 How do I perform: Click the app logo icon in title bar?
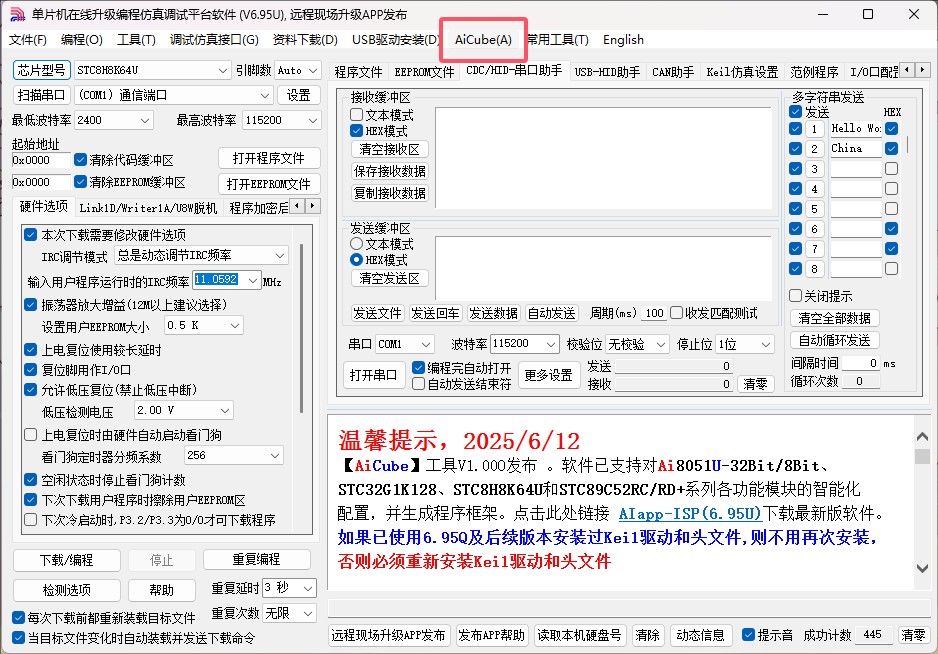[17, 14]
